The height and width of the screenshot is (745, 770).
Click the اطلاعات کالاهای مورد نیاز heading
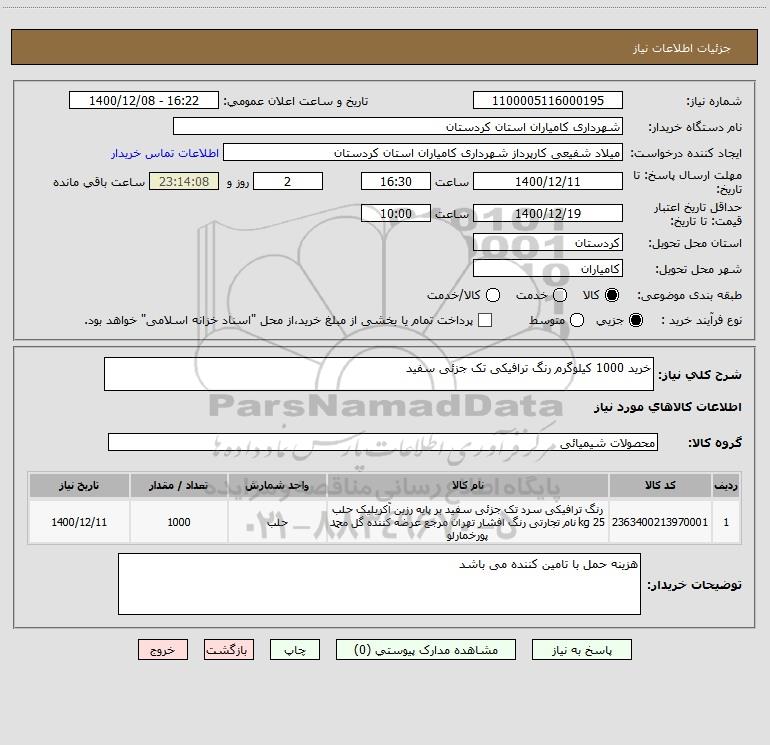[667, 407]
